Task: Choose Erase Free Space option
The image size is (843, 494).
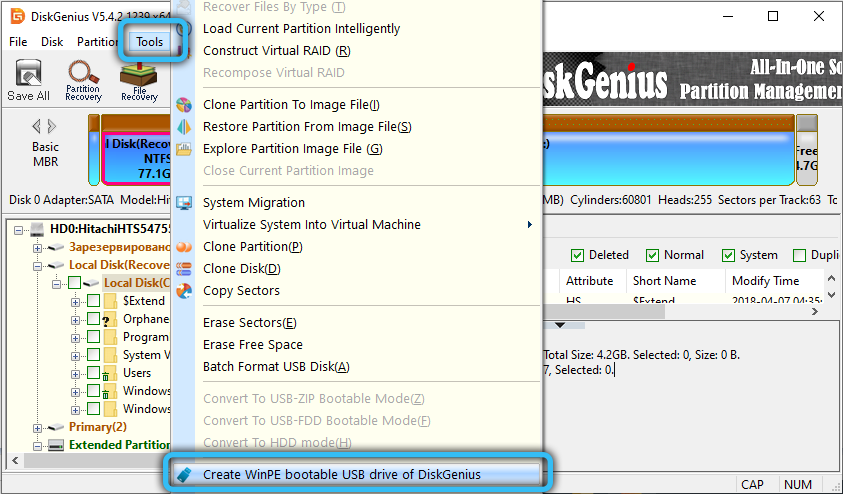Action: (x=252, y=345)
